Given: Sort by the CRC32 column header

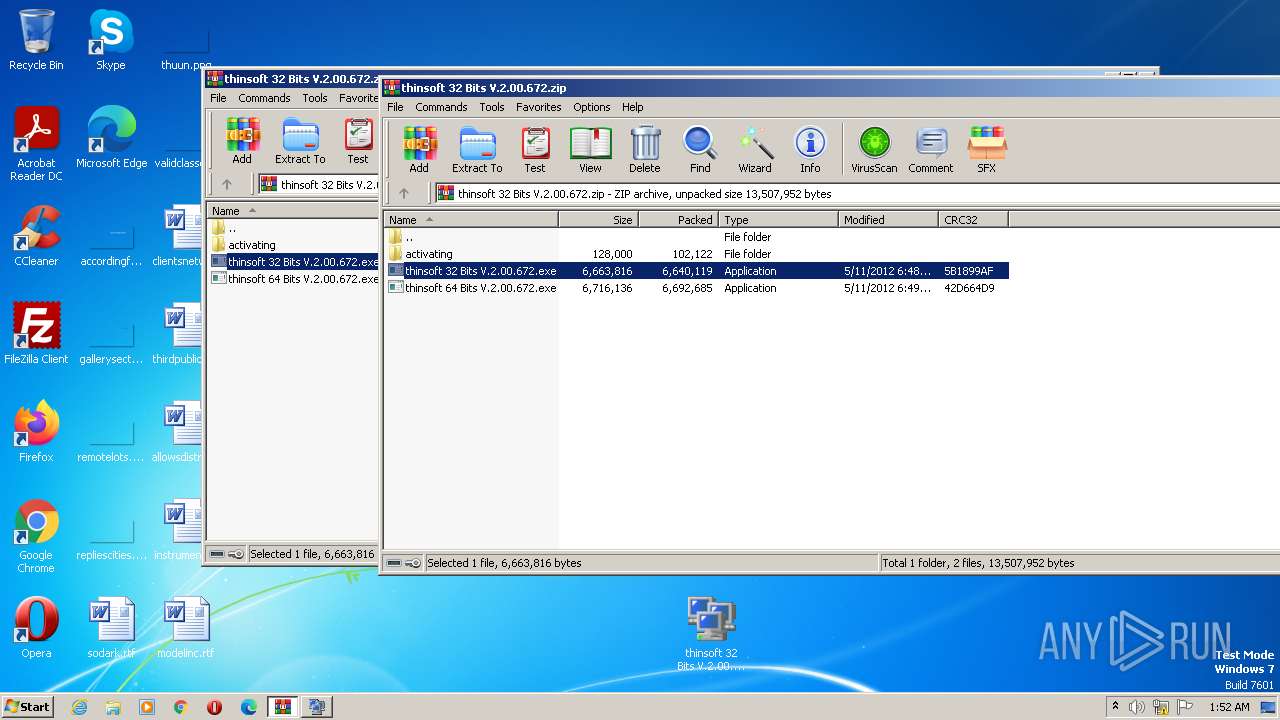Looking at the screenshot, I should (973, 220).
